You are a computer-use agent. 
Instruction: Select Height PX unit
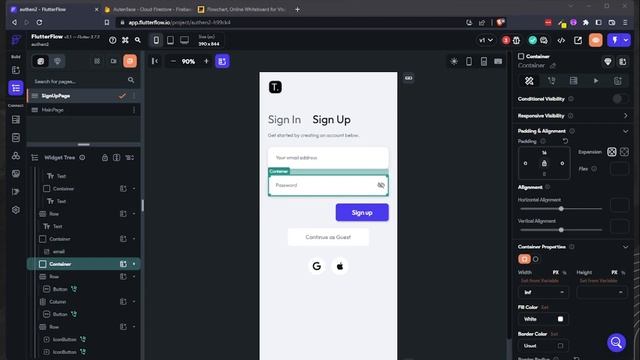coord(614,272)
